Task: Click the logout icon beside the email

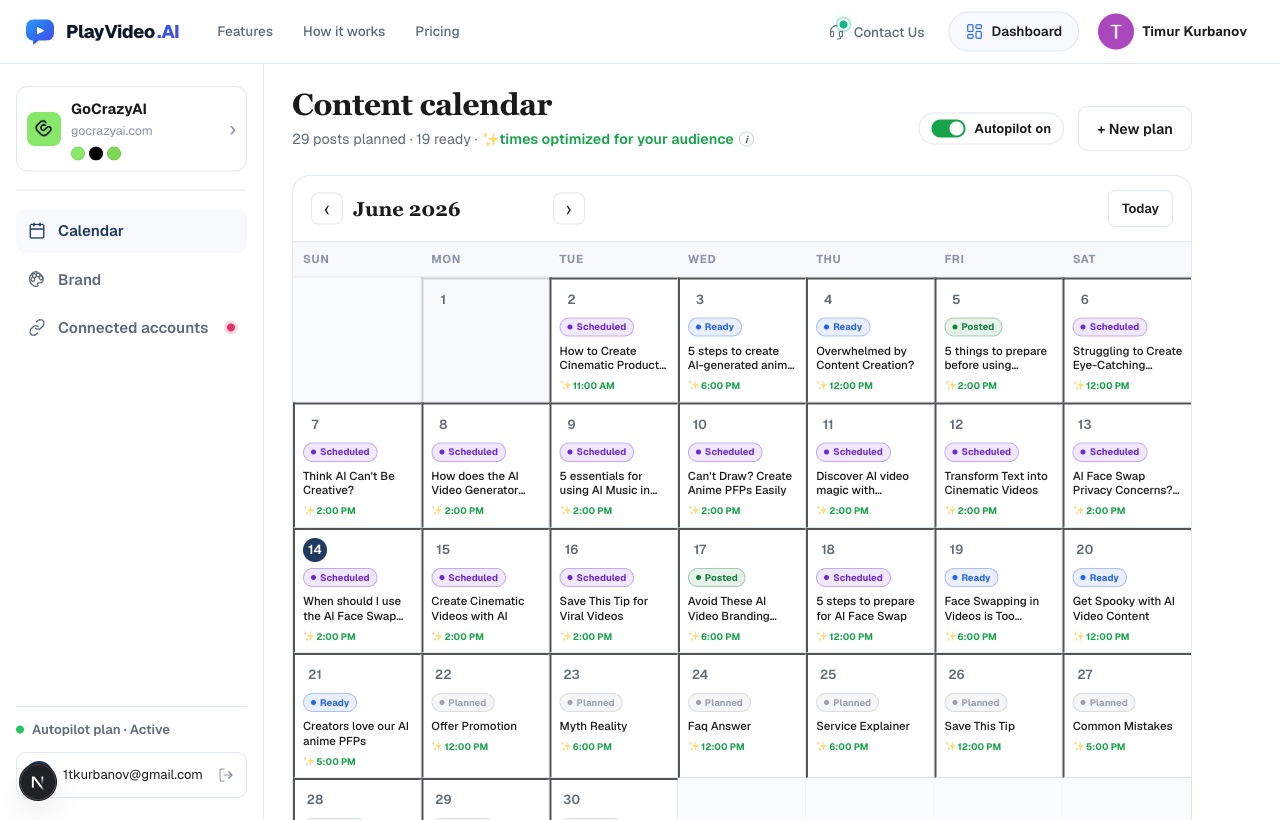Action: click(x=226, y=775)
